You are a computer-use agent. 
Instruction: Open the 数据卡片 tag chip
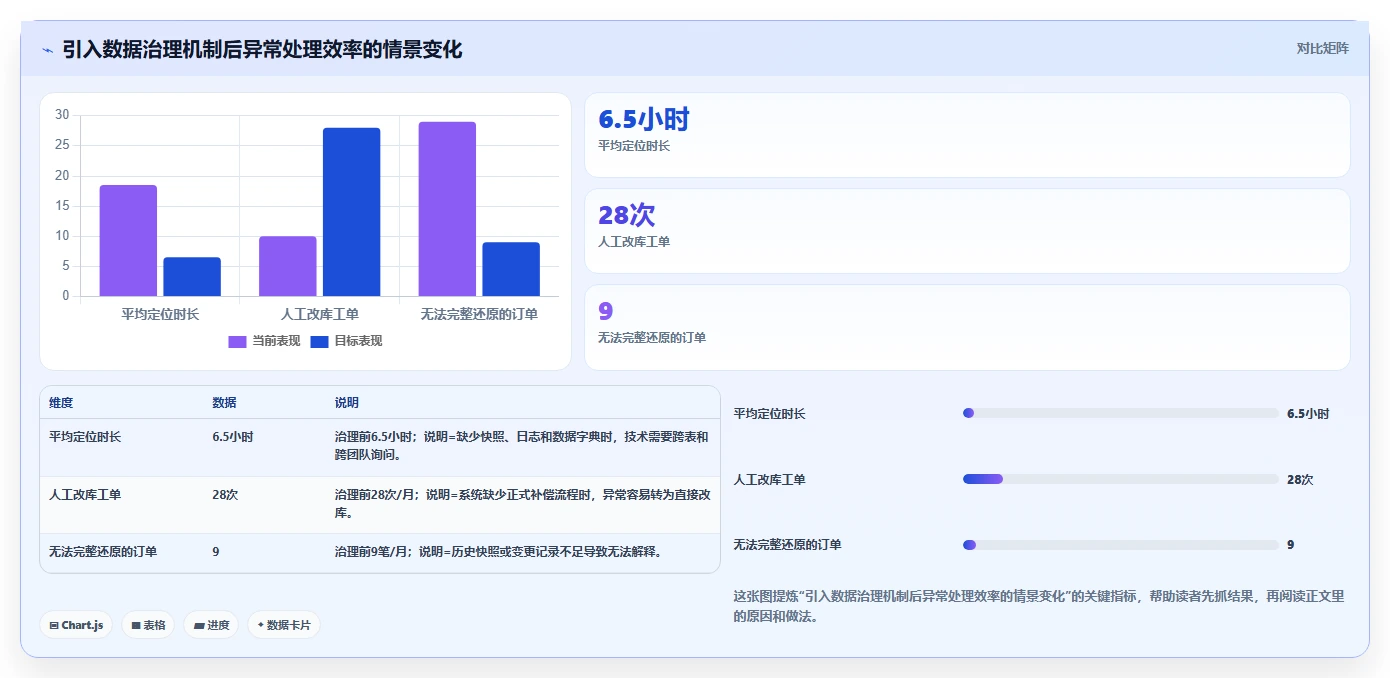point(284,625)
